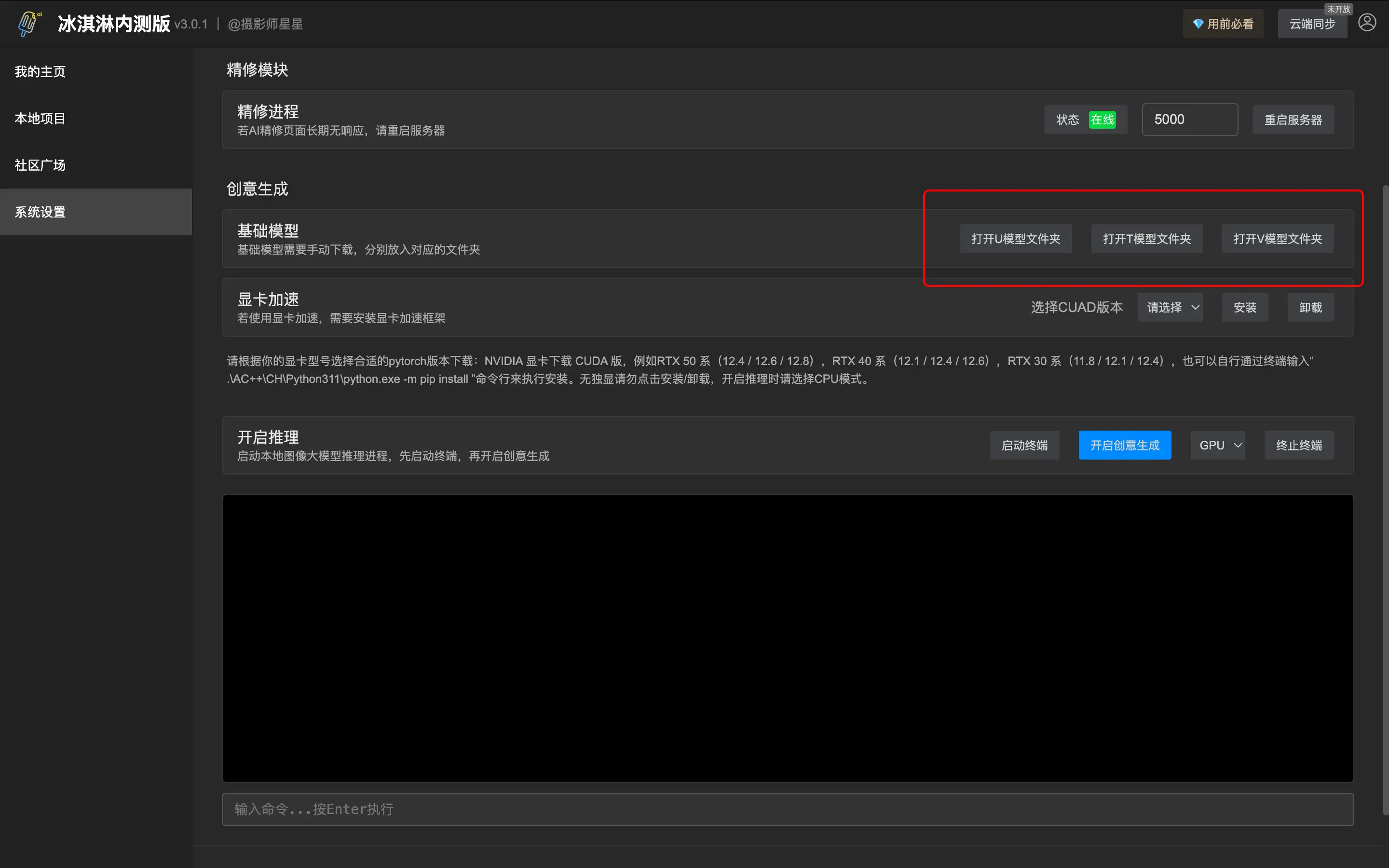Open U model folder (打开U模型文件夹)
The height and width of the screenshot is (868, 1389).
click(1015, 239)
